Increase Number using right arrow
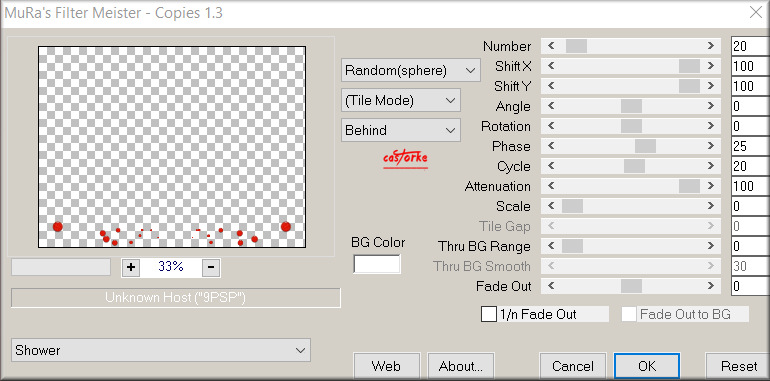 (x=711, y=46)
